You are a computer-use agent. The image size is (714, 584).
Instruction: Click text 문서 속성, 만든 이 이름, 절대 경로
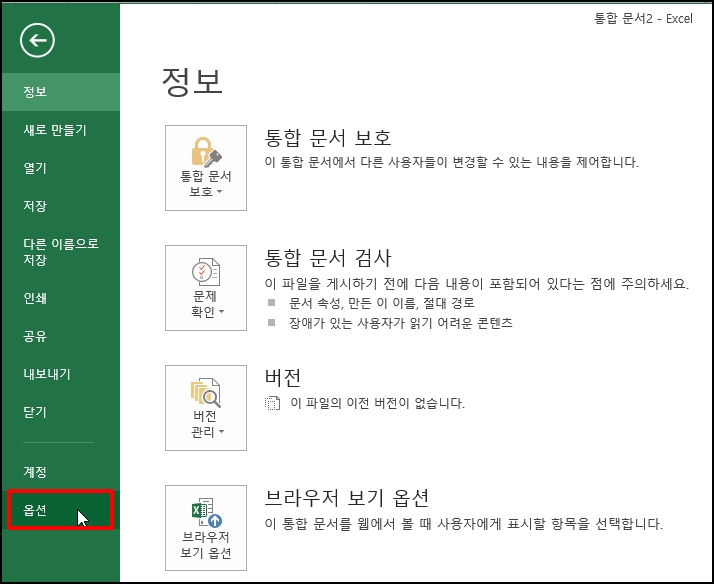tap(381, 303)
